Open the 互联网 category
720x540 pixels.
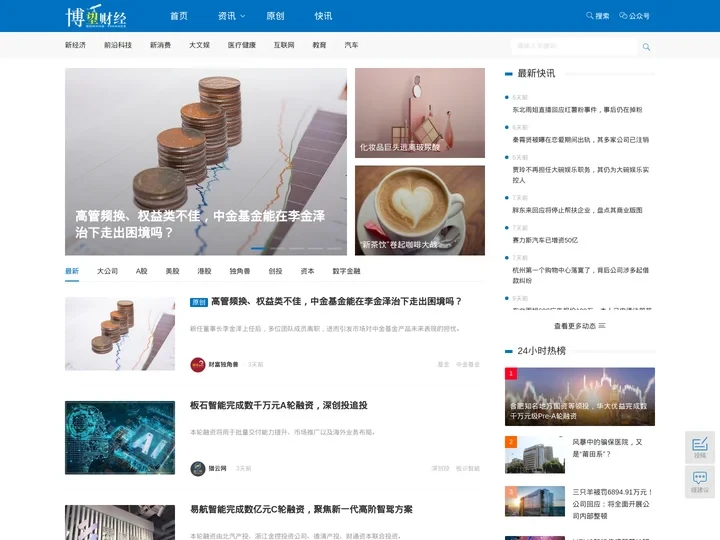pos(284,45)
